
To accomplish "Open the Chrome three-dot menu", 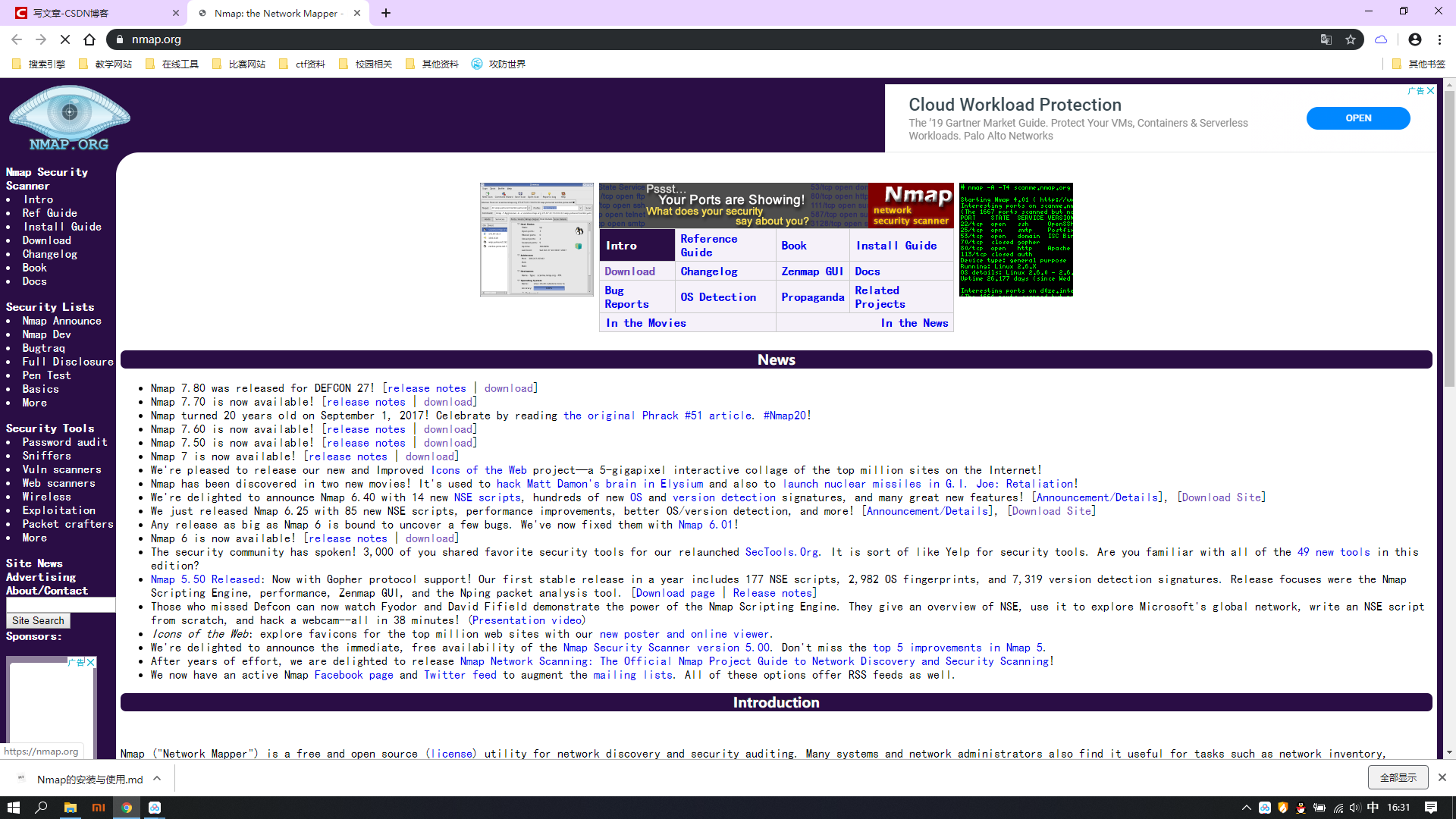I will [1439, 39].
